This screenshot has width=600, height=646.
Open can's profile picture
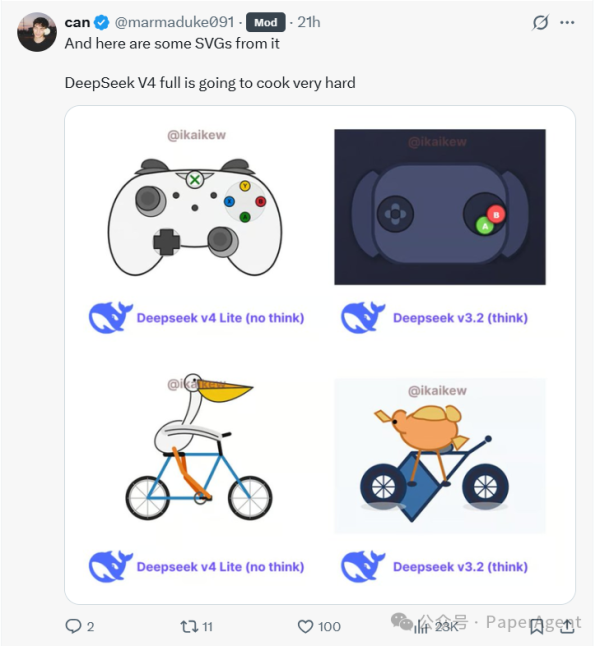click(x=37, y=32)
